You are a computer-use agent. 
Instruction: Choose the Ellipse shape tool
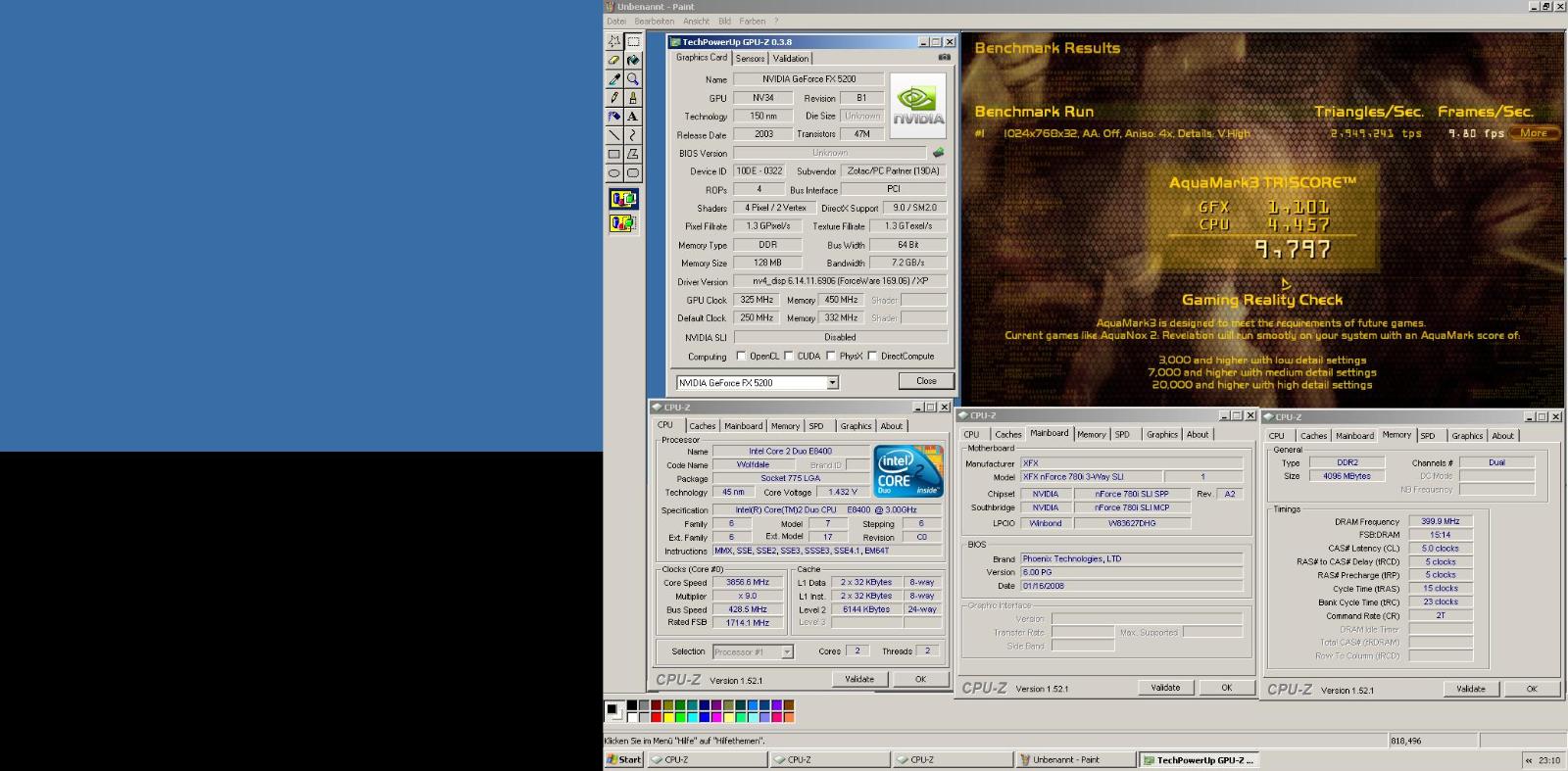click(614, 172)
